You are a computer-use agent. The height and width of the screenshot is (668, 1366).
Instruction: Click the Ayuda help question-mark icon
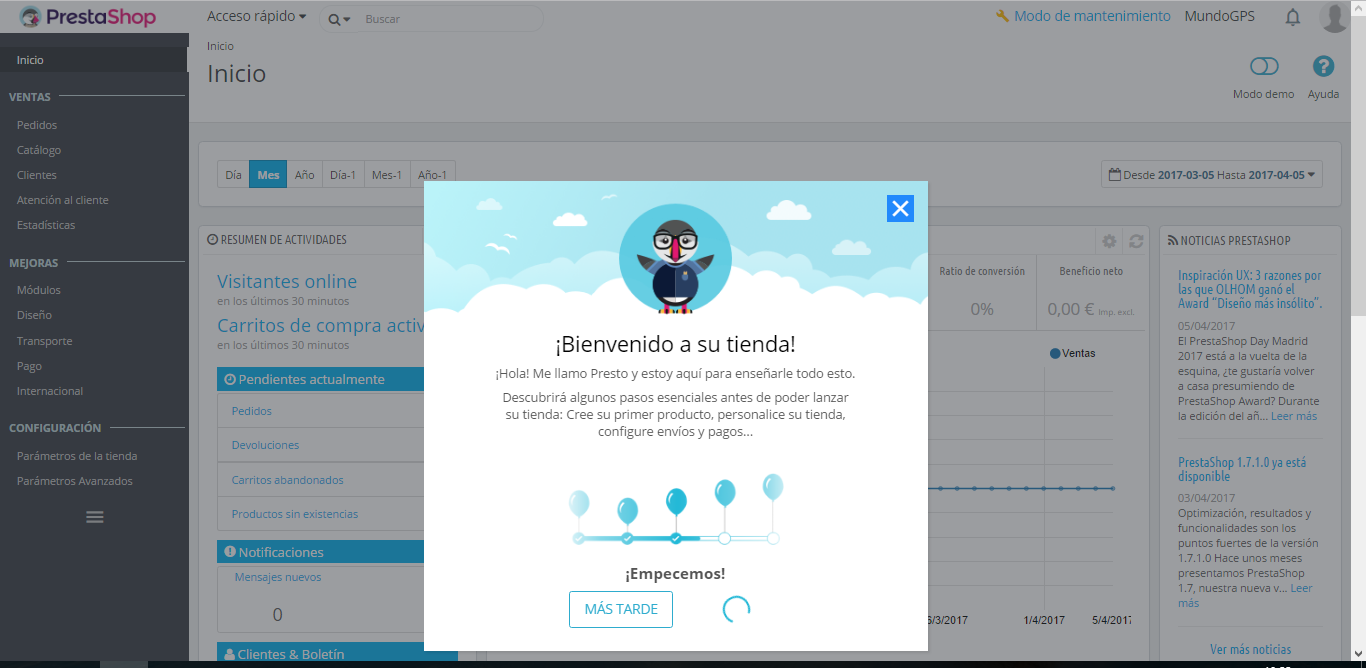coord(1323,66)
